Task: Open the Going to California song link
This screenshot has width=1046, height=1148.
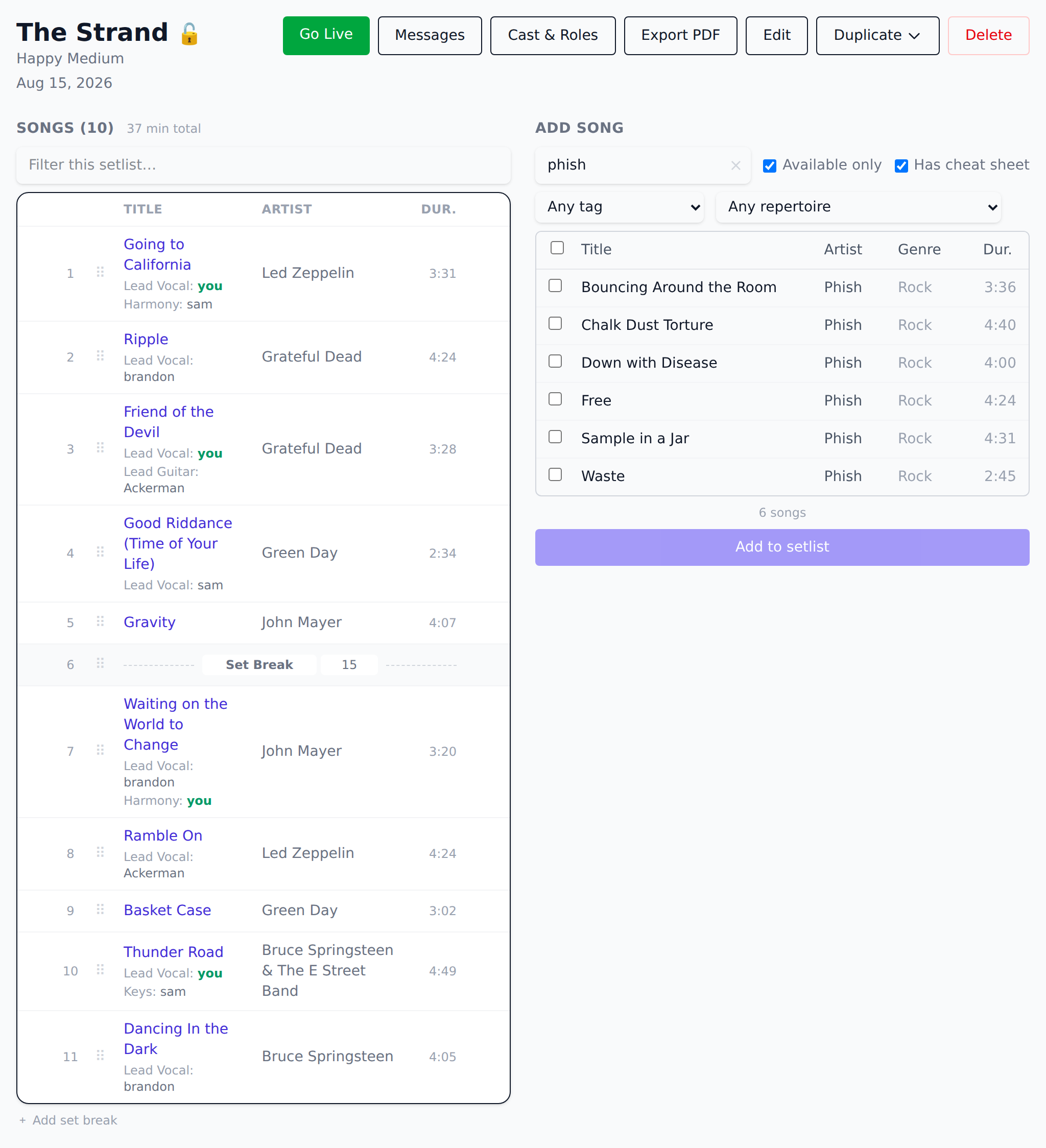Action: [157, 254]
